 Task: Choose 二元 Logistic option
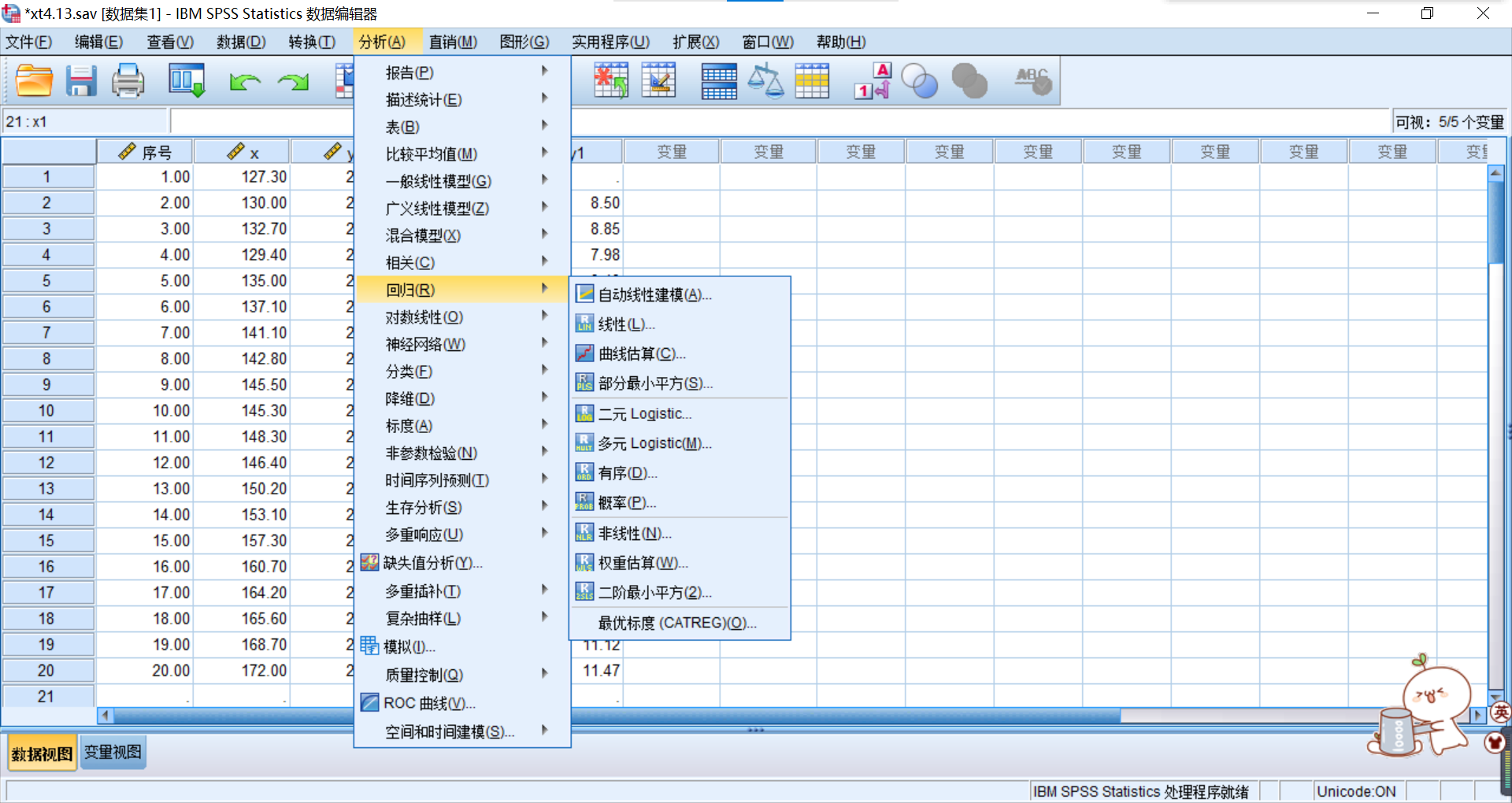point(680,413)
